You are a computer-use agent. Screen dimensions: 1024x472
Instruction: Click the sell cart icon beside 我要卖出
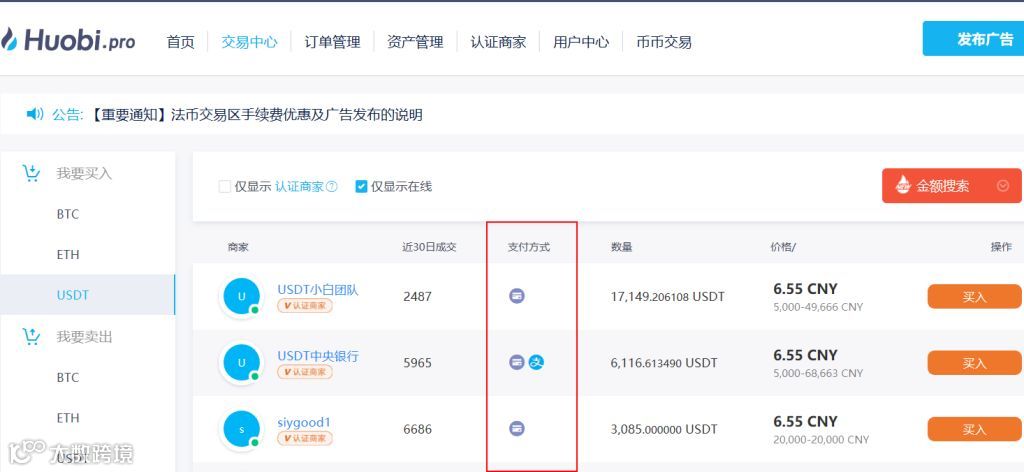pyautogui.click(x=31, y=336)
